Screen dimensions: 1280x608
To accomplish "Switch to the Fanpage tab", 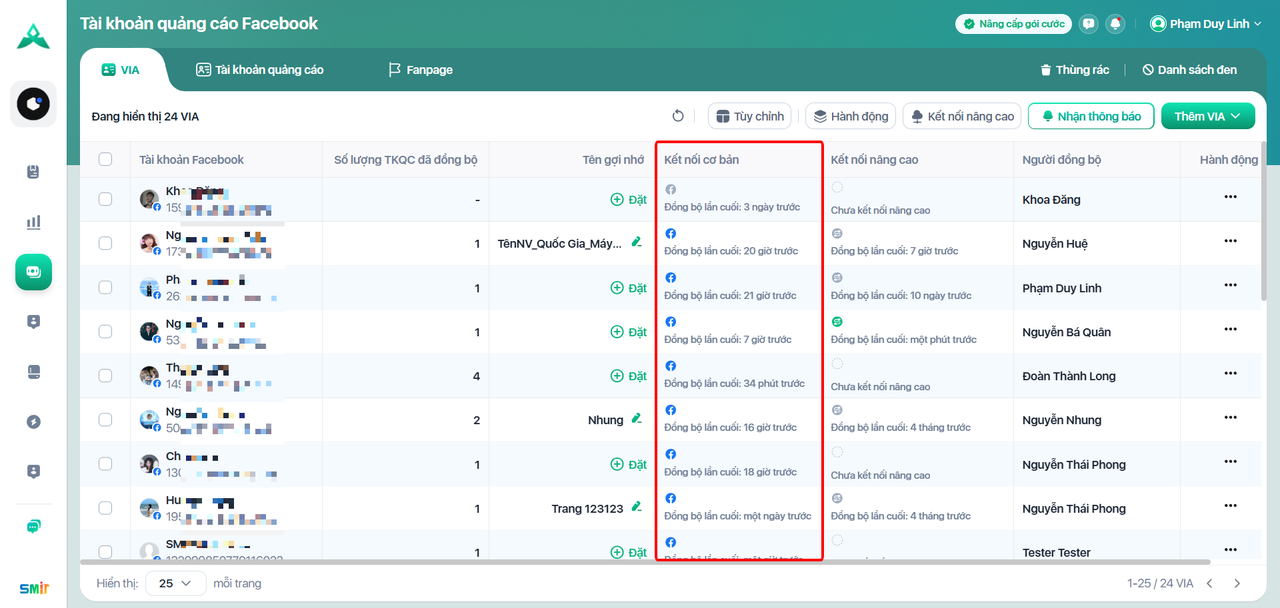I will [x=420, y=70].
